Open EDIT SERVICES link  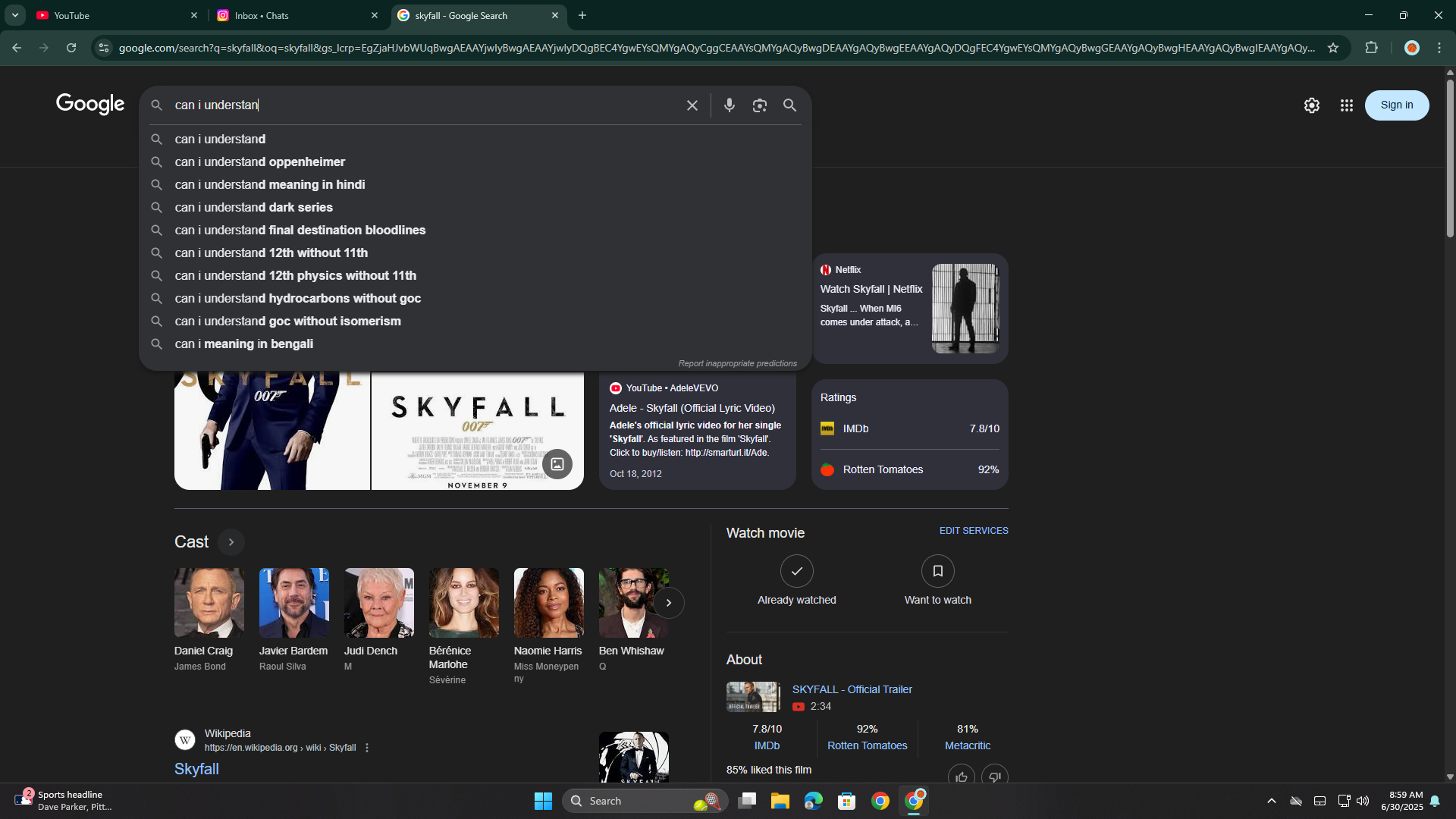[973, 531]
